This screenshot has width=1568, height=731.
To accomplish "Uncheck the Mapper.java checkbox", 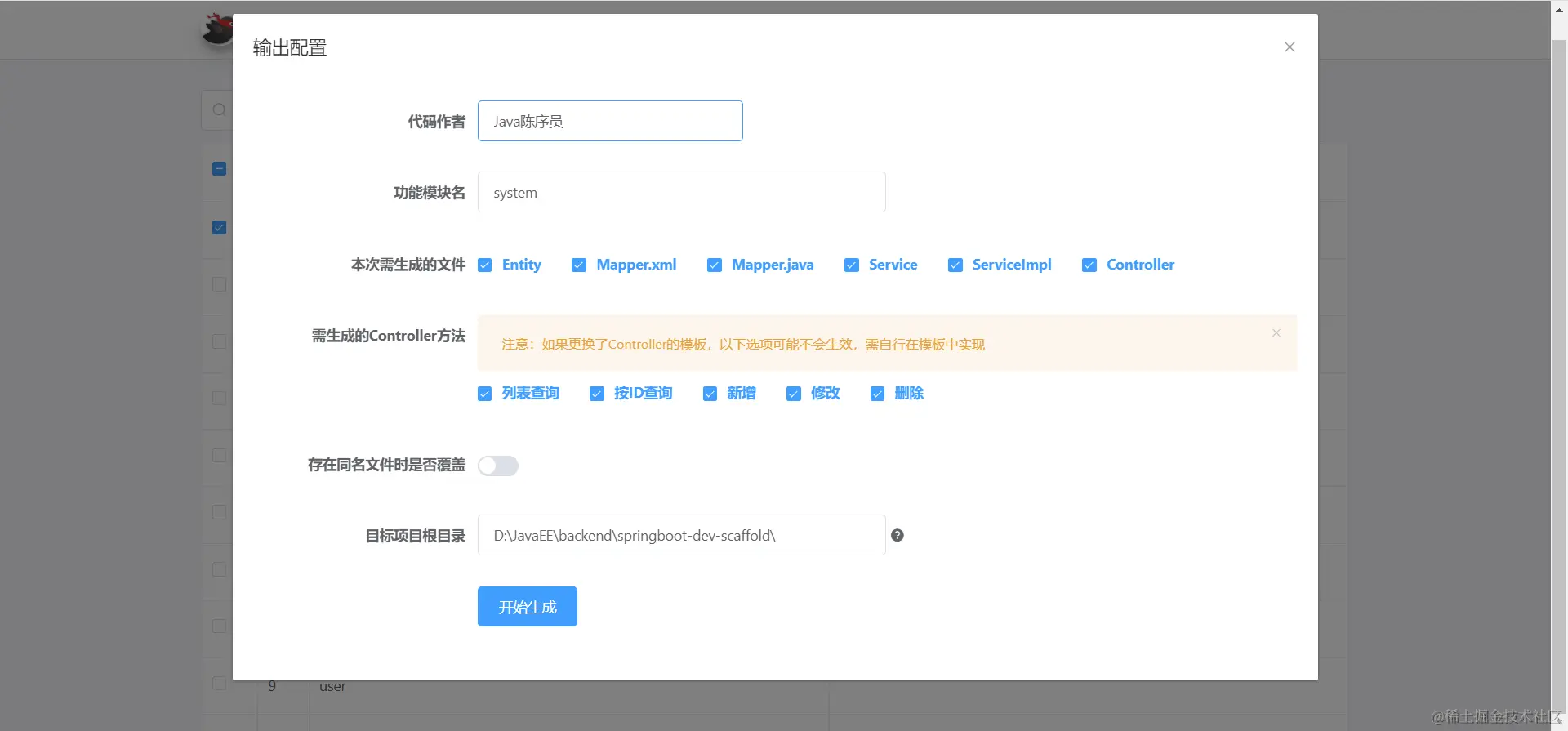I will 715,265.
